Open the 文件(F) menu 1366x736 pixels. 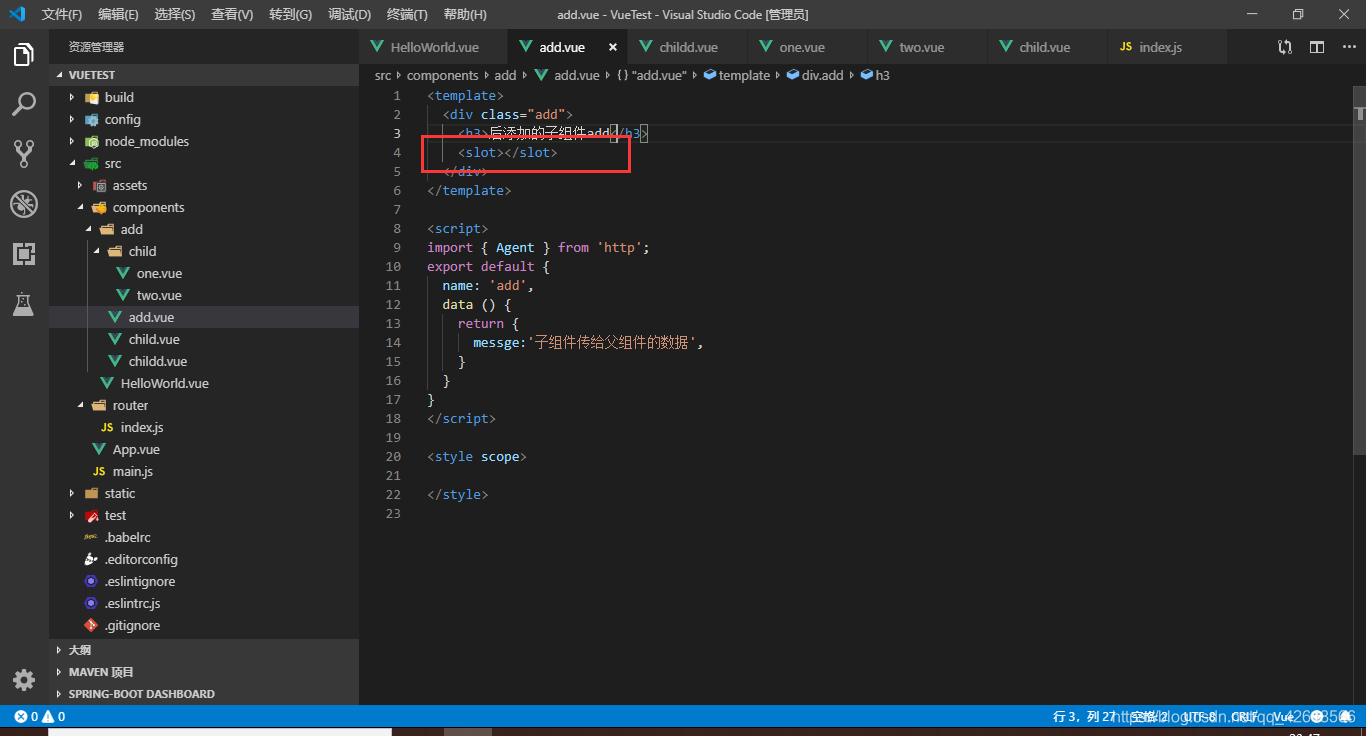pyautogui.click(x=62, y=14)
